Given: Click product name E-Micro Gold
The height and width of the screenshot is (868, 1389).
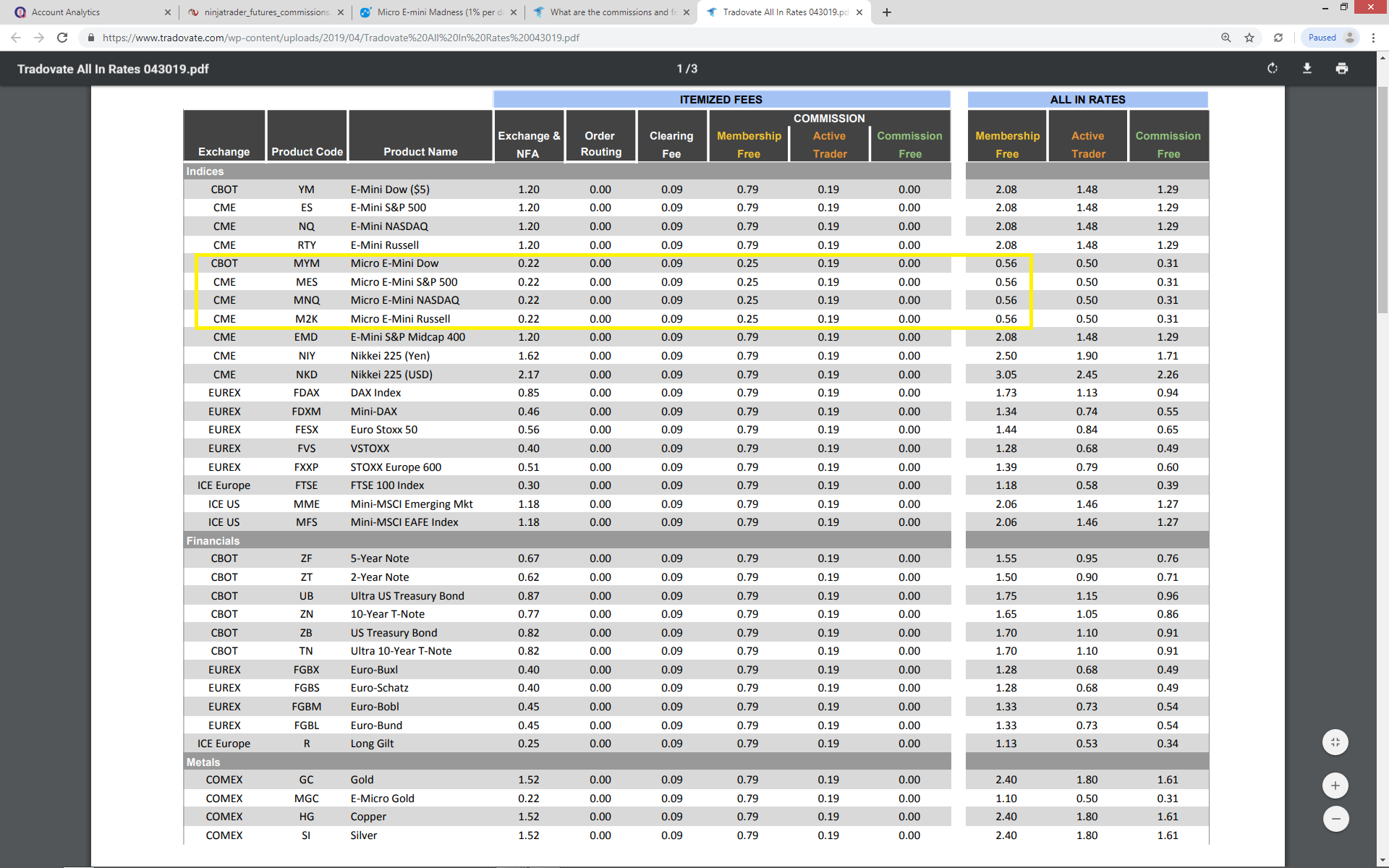Looking at the screenshot, I should point(382,799).
